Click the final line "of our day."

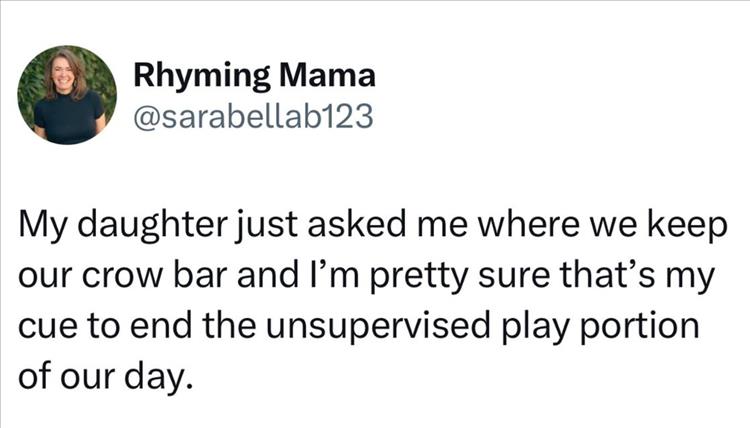pos(104,377)
